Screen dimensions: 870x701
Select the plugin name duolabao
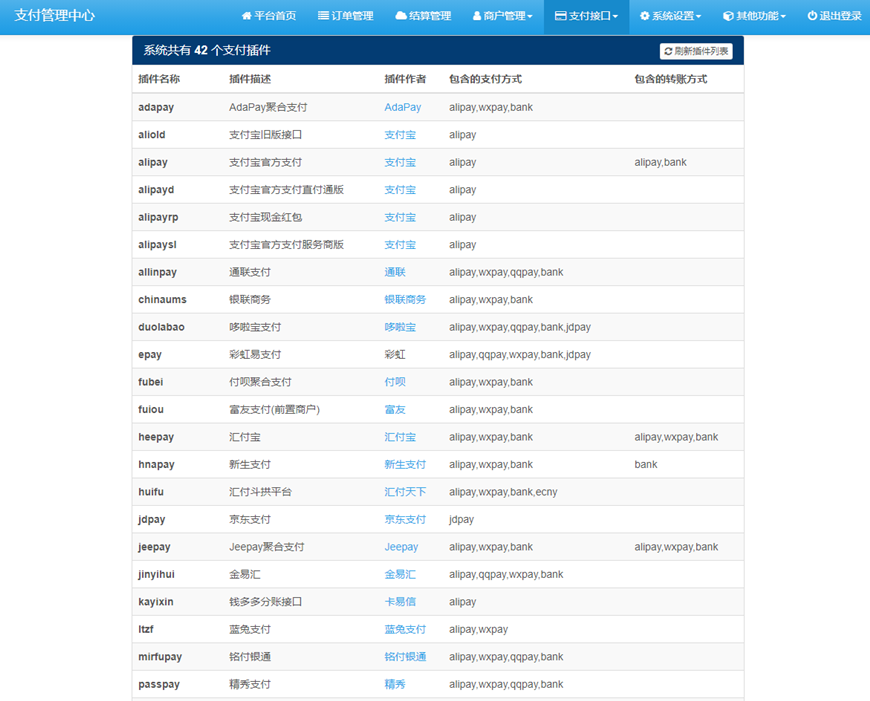click(161, 327)
